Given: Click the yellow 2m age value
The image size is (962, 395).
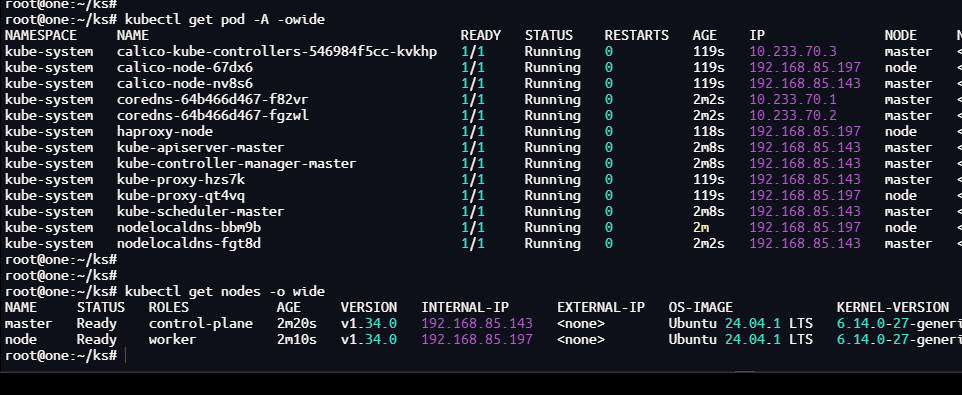Looking at the screenshot, I should 701,228.
